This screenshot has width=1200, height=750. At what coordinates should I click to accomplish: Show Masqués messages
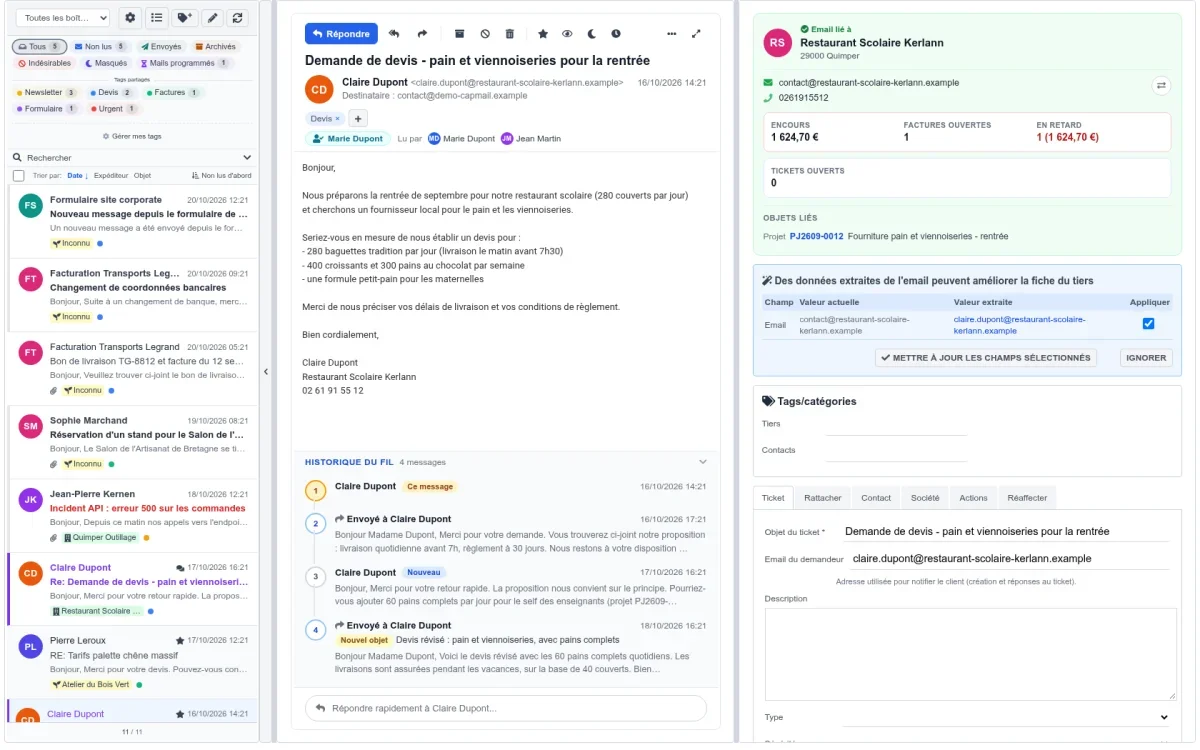[105, 63]
